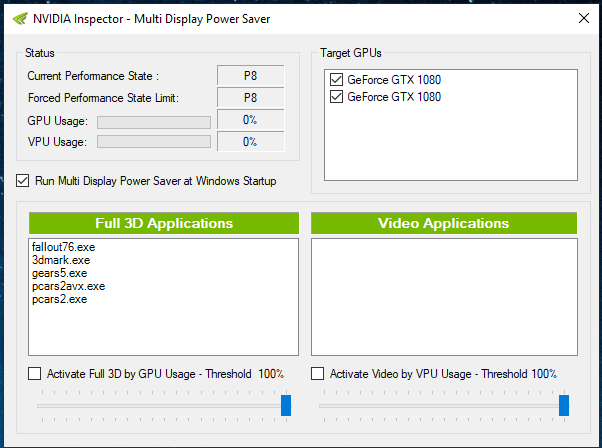Click the NVIDIA logo icon in title bar
Viewport: 602px width, 448px height.
(x=20, y=18)
